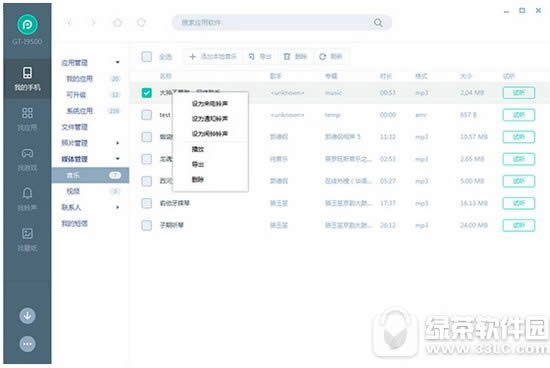Preview the 2.65 MB song

tap(518, 159)
